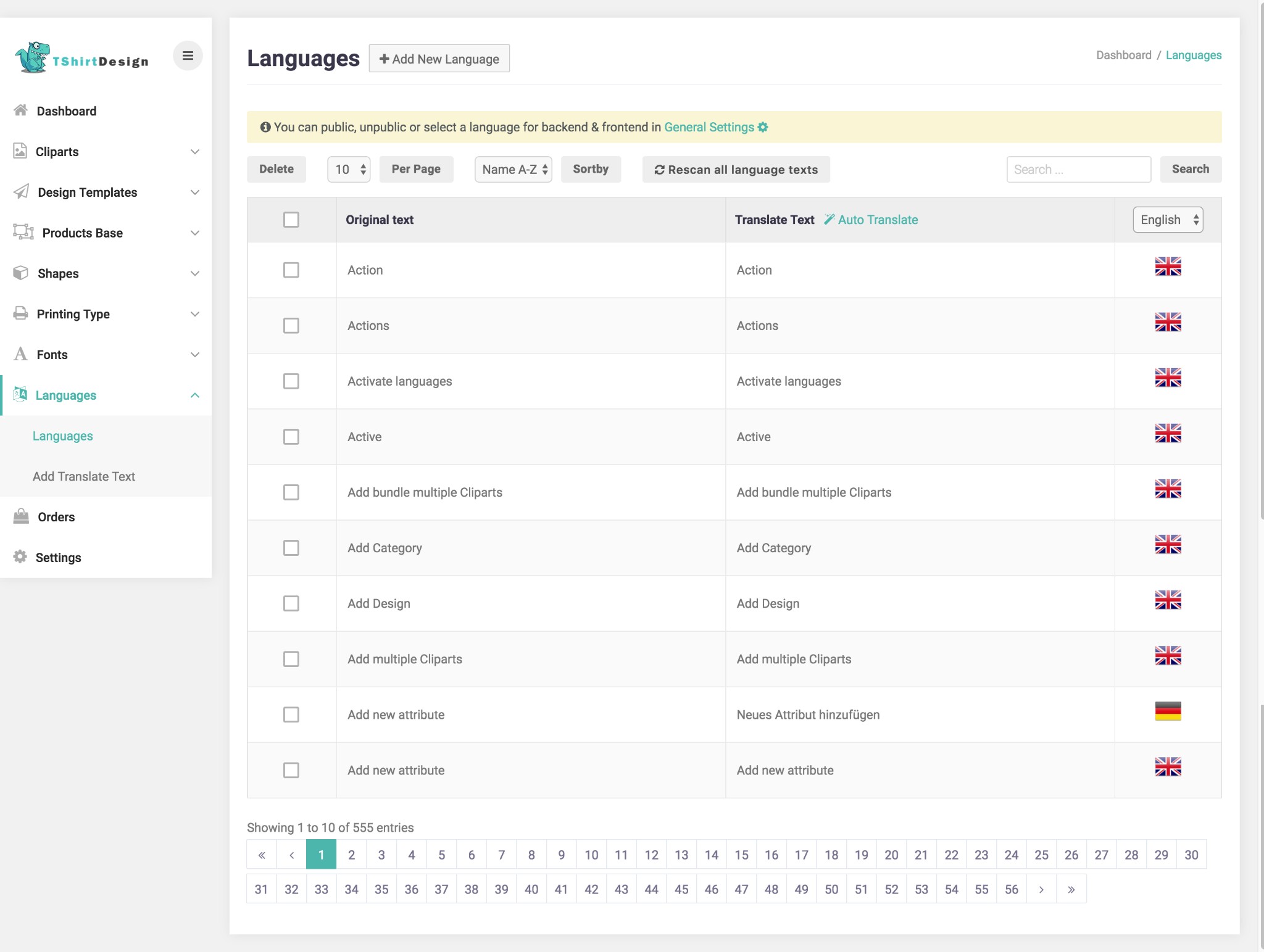Click the Auto Translate magic wand icon
This screenshot has height=952, width=1264.
(829, 220)
